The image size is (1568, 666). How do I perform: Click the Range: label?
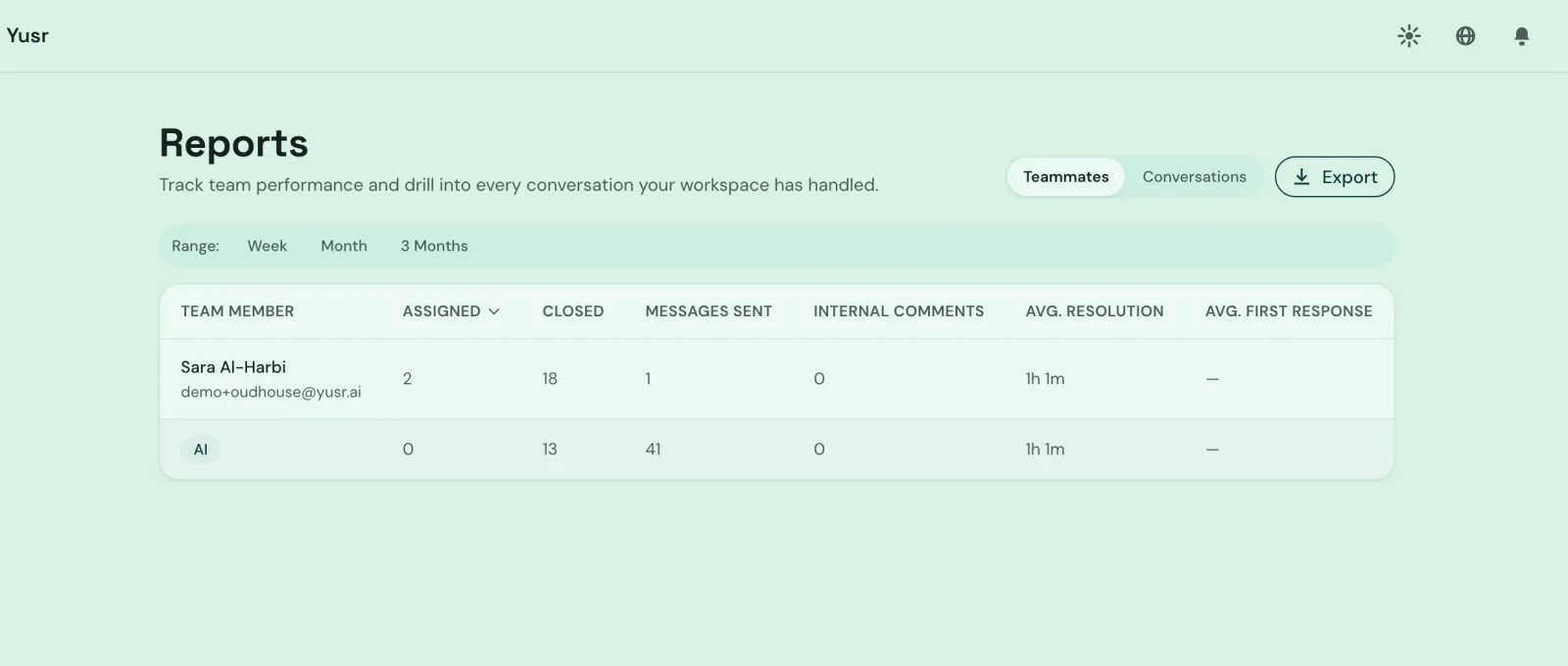[195, 246]
